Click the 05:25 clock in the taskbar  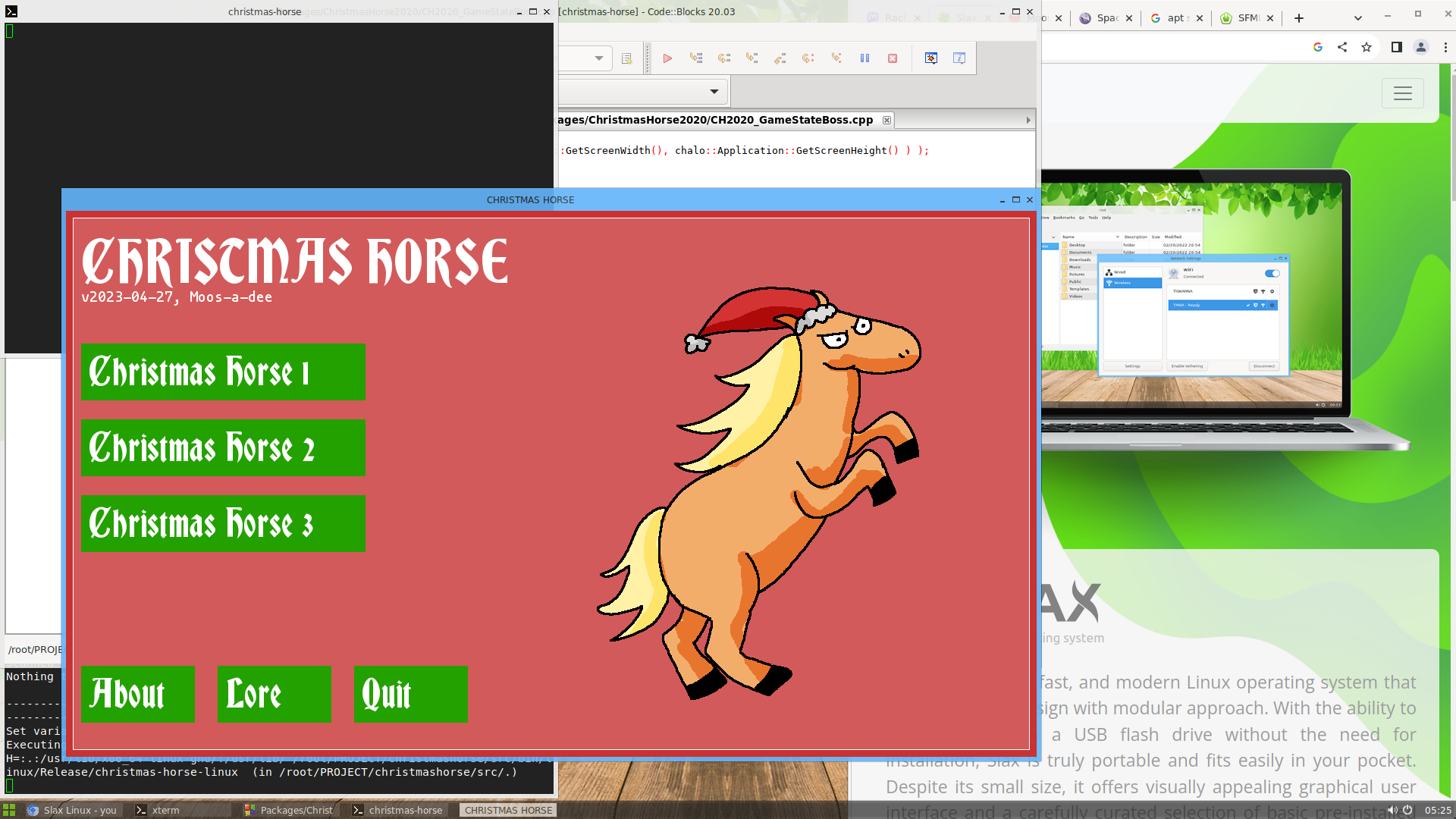pyautogui.click(x=1438, y=810)
